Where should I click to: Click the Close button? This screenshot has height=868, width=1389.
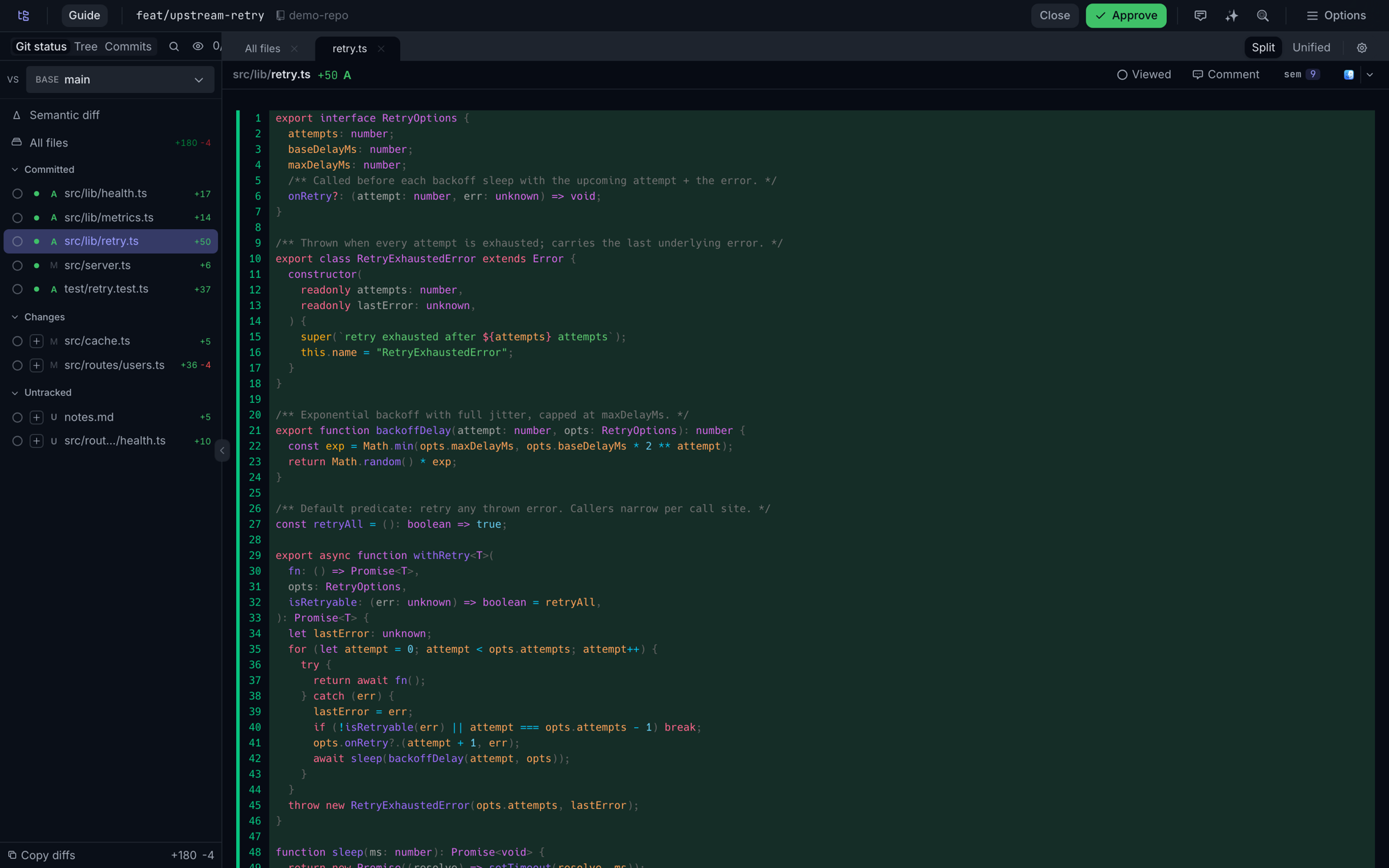(x=1054, y=15)
